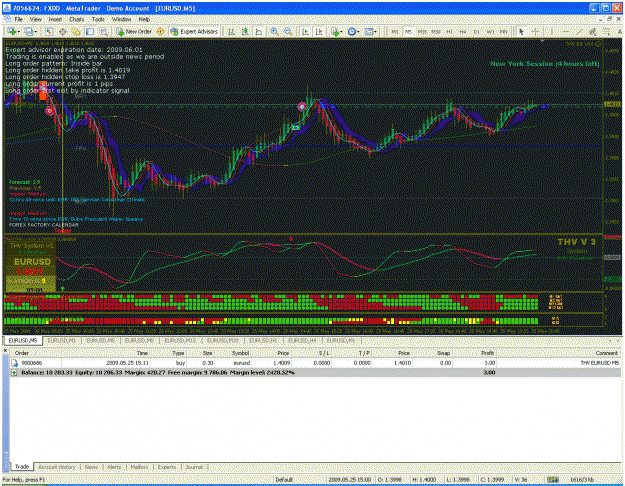The width and height of the screenshot is (625, 486).
Task: Click the New Chart icon
Action: [12, 31]
